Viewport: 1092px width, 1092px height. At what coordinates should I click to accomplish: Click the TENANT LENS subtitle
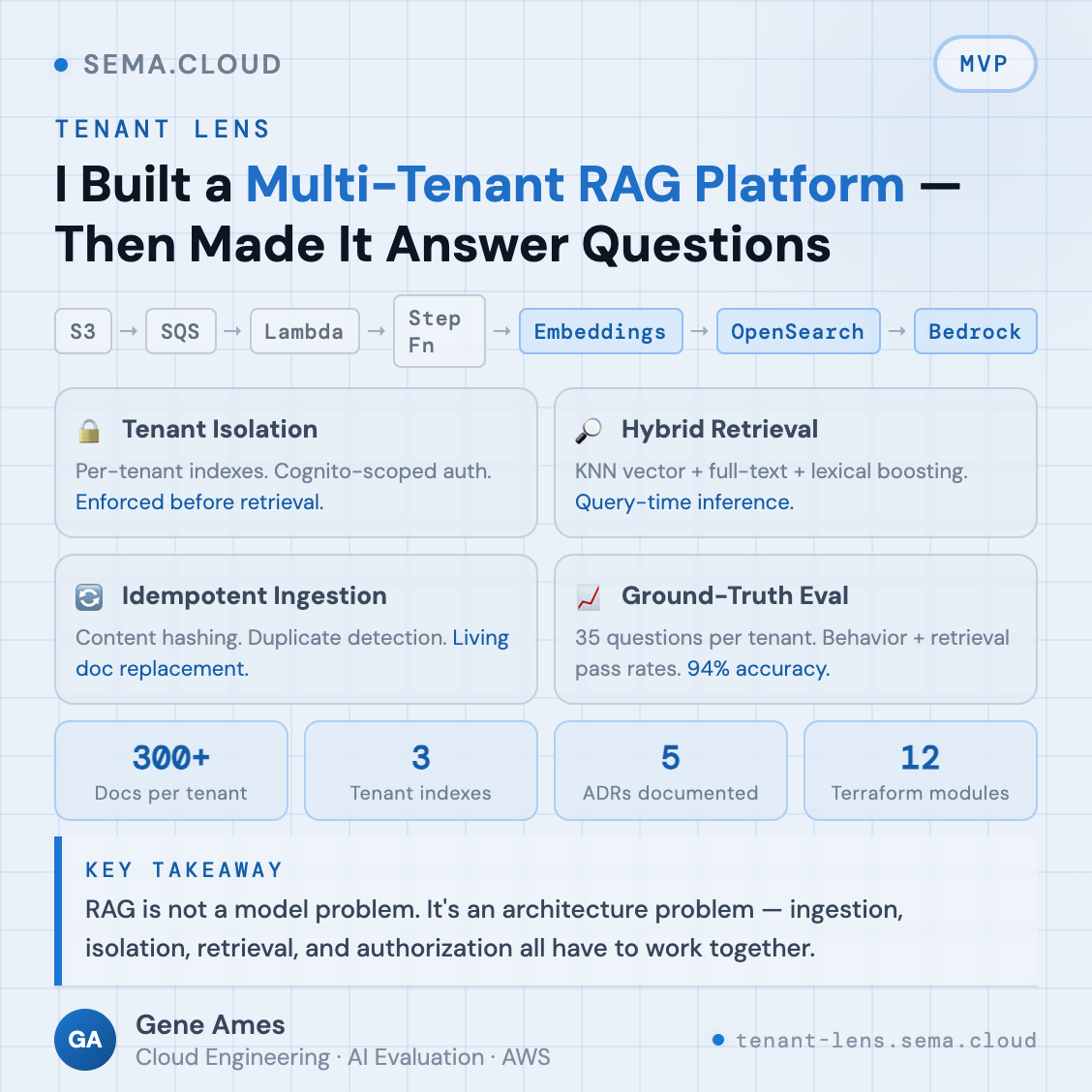click(x=163, y=130)
